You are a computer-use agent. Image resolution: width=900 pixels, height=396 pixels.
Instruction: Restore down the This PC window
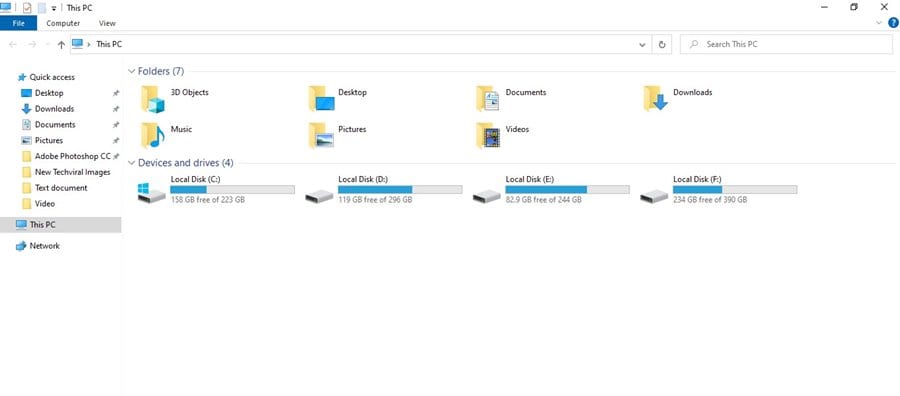tap(854, 7)
